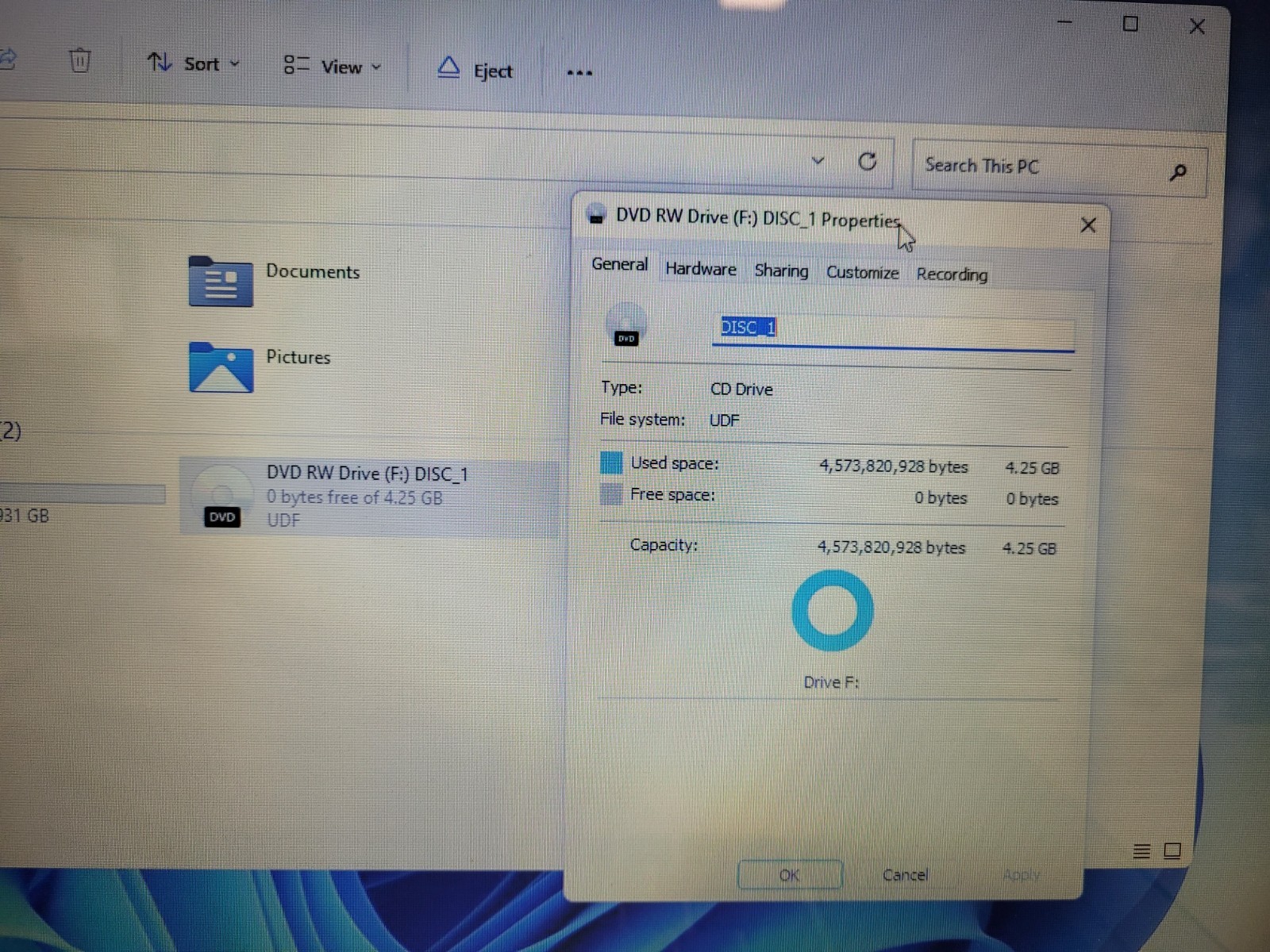The width and height of the screenshot is (1270, 952).
Task: Click the search magnifier icon
Action: (1178, 171)
